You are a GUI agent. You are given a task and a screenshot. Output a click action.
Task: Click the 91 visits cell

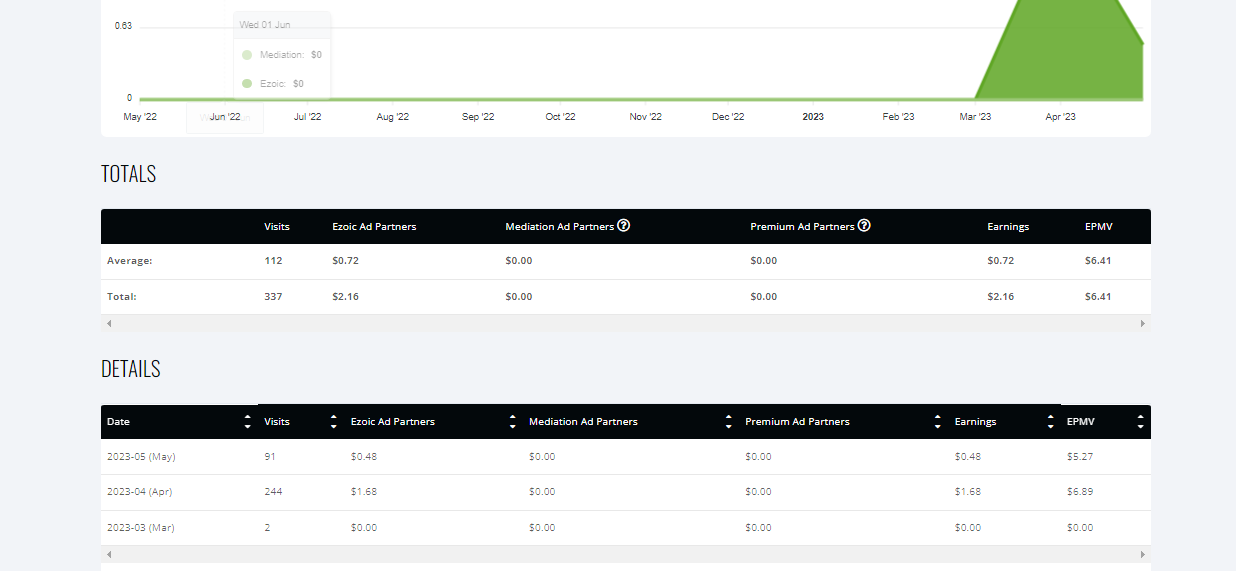[270, 457]
